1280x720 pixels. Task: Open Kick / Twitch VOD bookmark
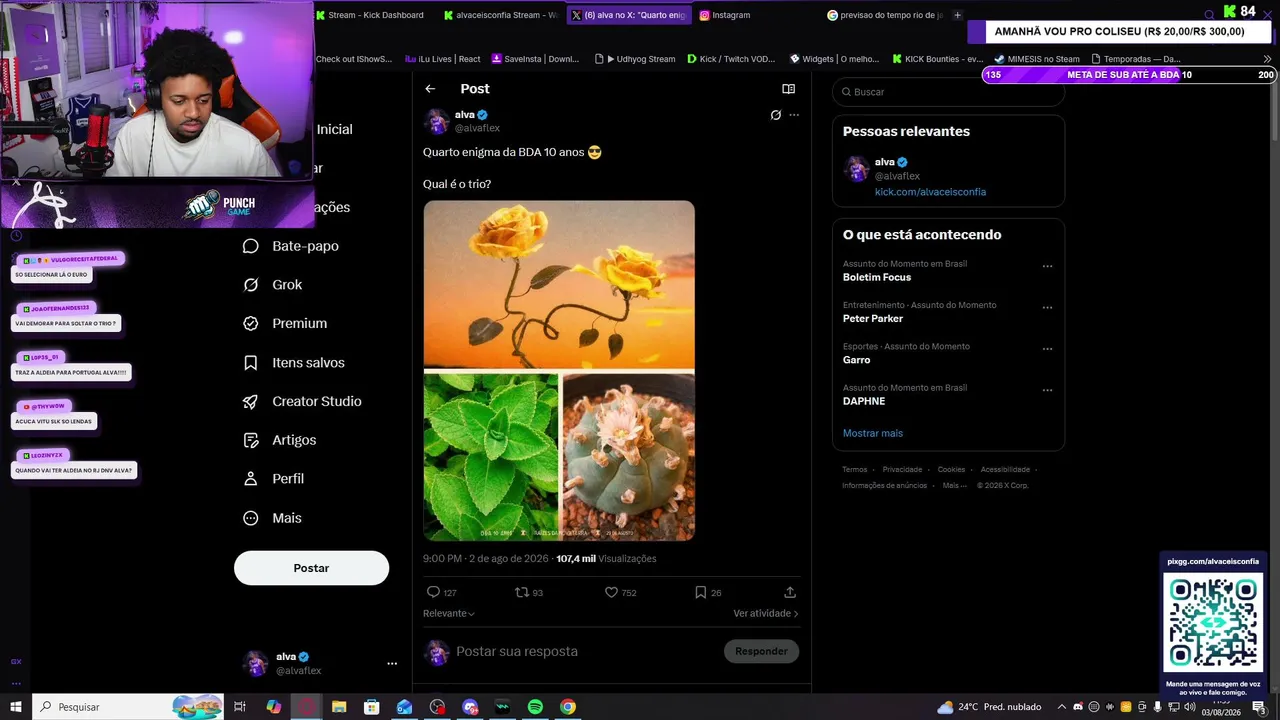point(731,59)
